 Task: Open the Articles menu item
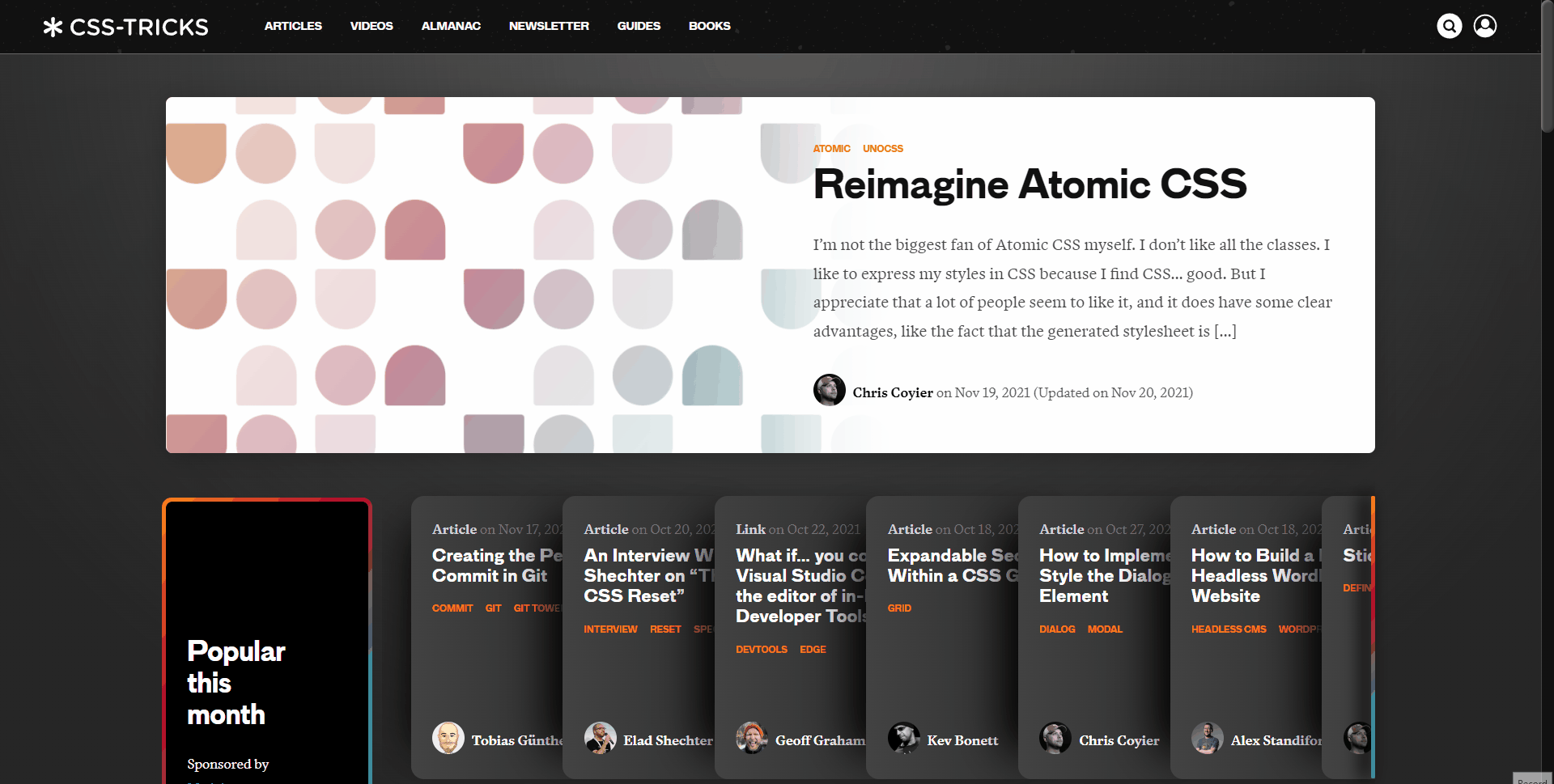click(x=293, y=26)
